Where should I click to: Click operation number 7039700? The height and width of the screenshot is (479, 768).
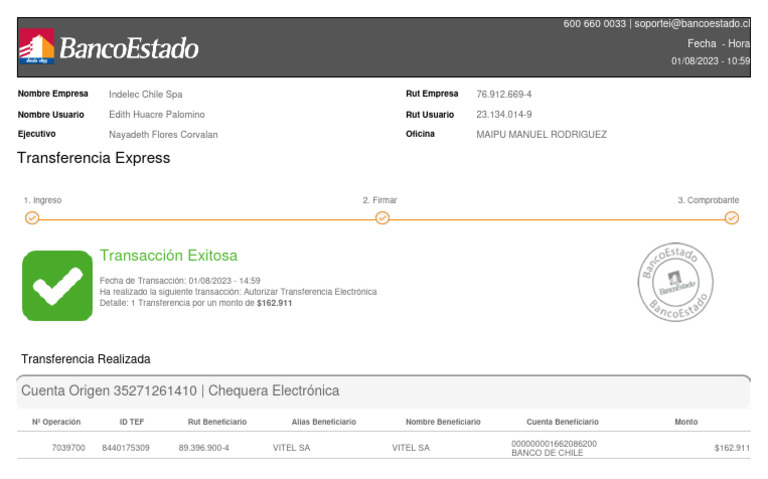pos(68,448)
